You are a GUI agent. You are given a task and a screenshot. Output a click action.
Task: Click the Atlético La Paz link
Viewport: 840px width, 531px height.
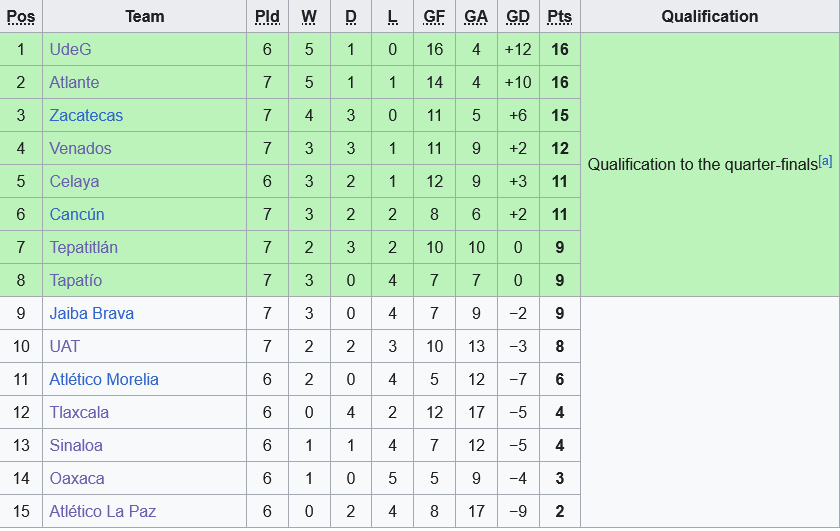tap(103, 511)
